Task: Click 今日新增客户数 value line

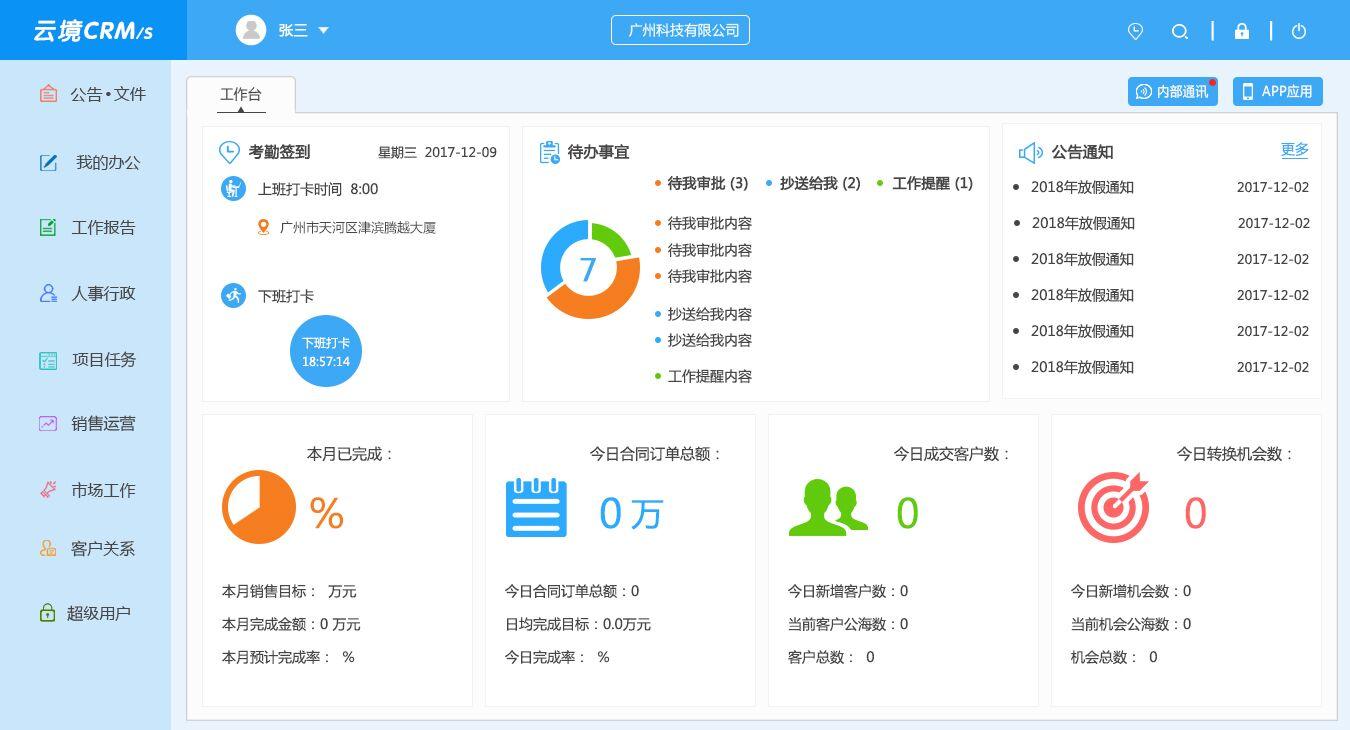Action: (x=848, y=591)
